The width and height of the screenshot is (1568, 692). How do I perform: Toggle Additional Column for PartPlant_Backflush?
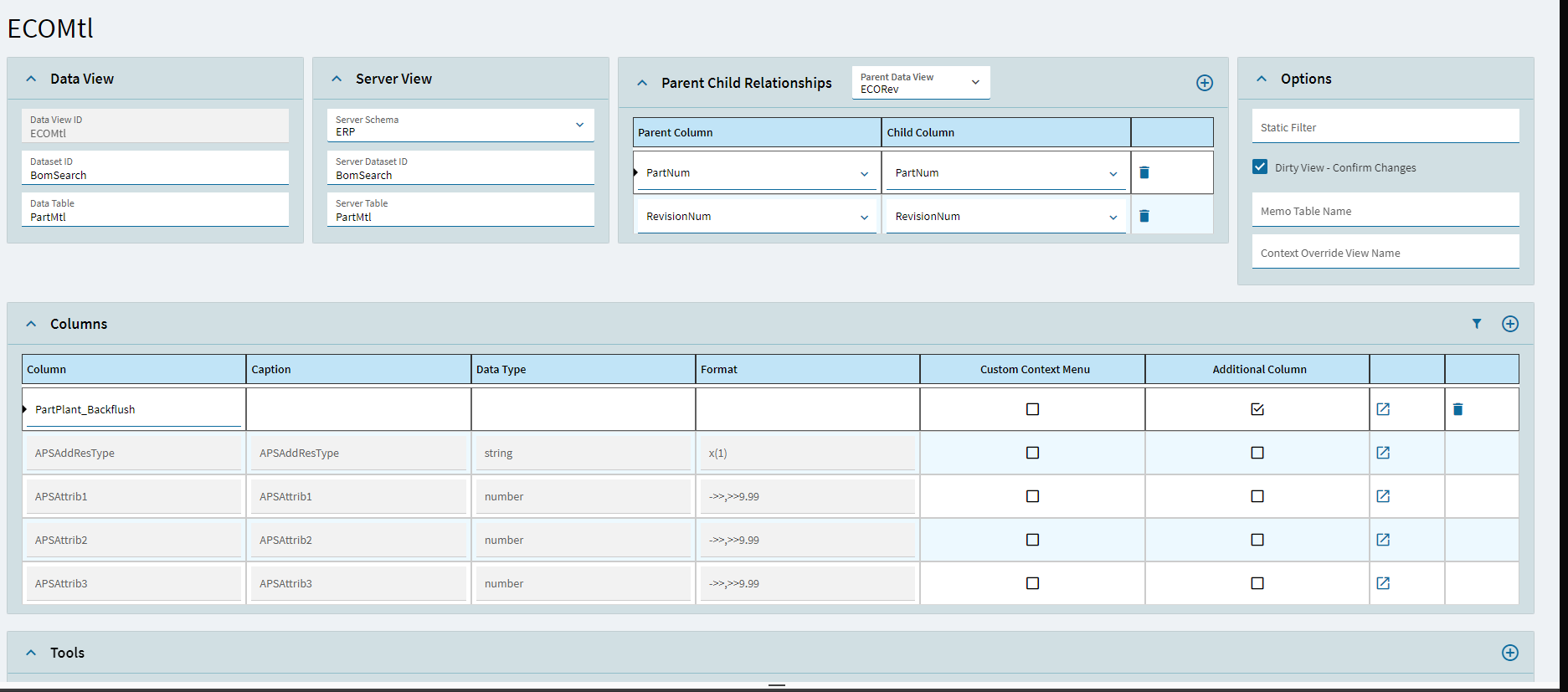point(1257,409)
